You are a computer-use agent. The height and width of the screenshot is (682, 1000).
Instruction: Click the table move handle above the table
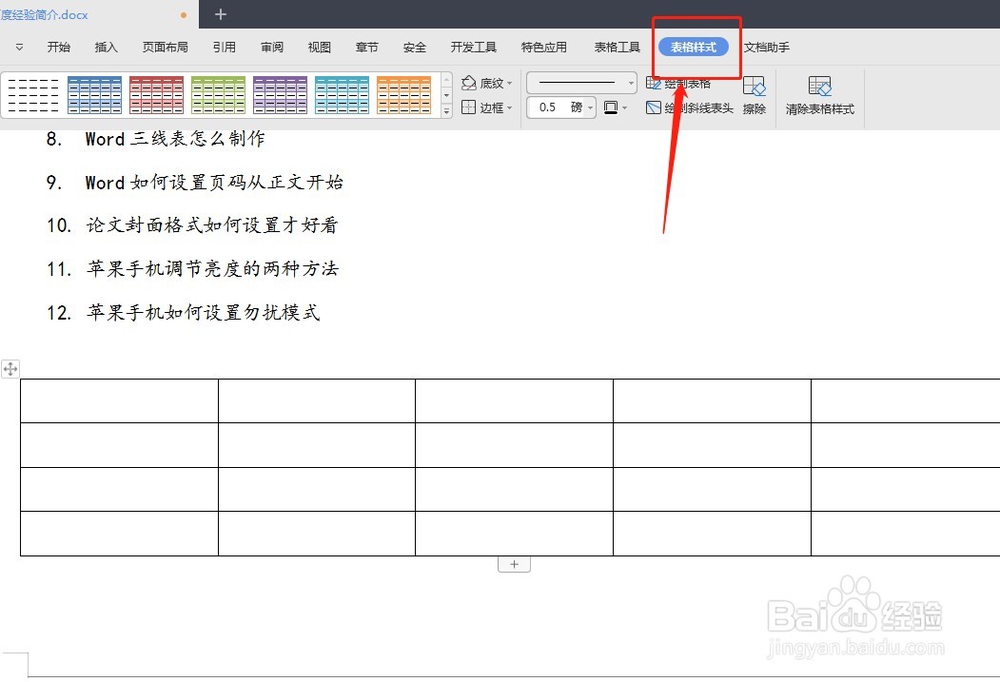tap(11, 369)
